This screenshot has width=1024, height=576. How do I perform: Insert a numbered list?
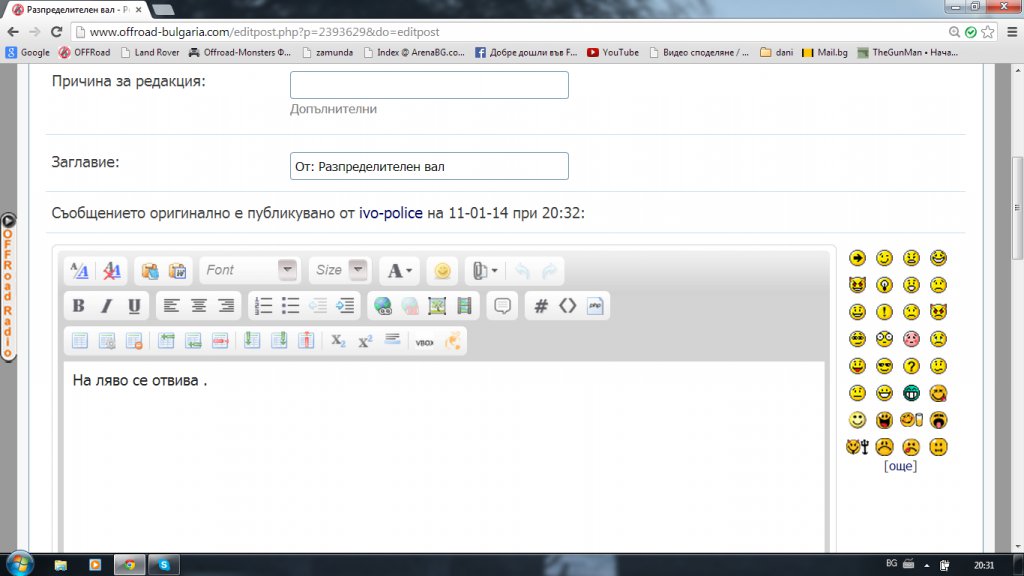pos(263,306)
